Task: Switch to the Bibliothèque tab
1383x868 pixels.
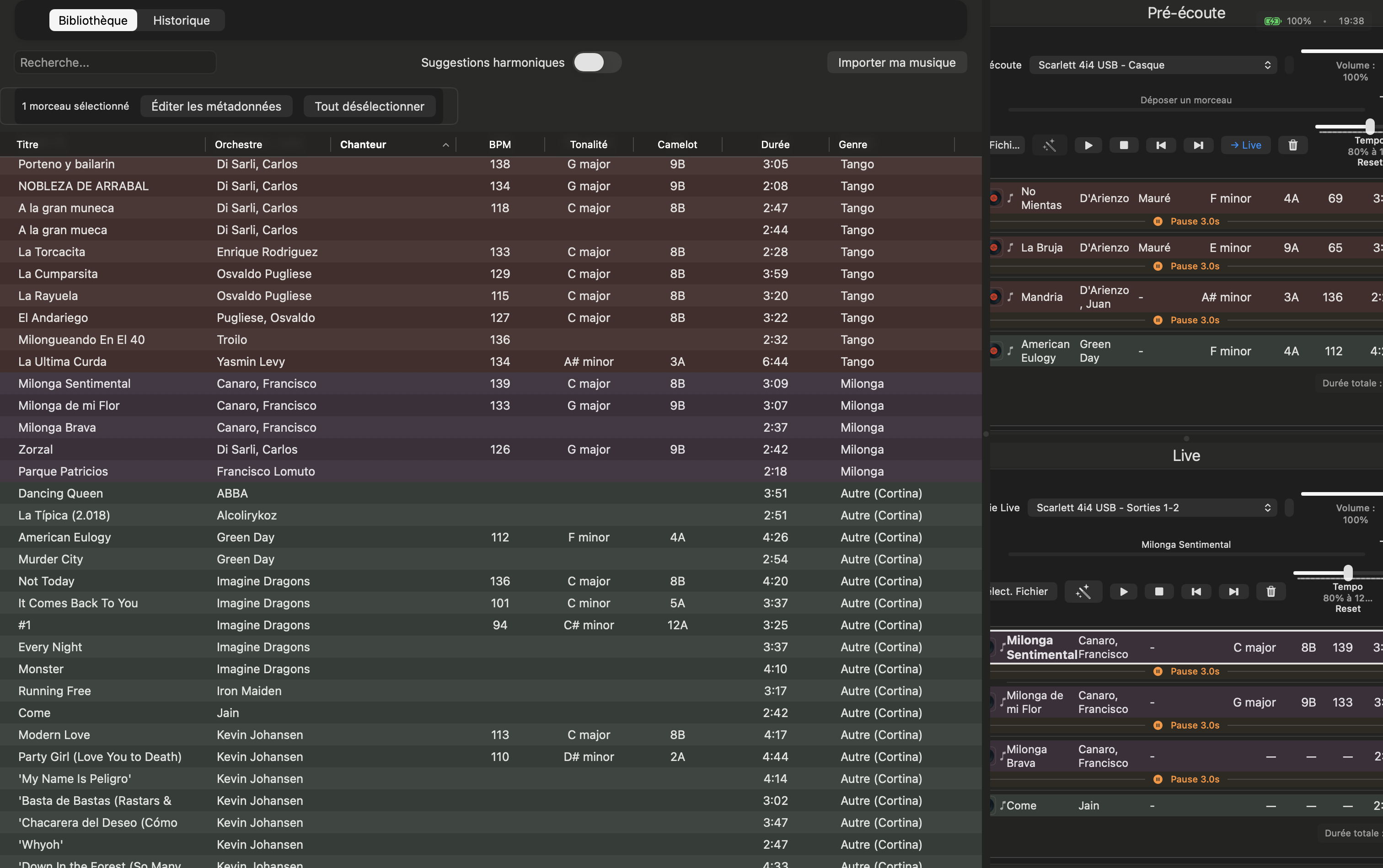Action: pos(93,21)
